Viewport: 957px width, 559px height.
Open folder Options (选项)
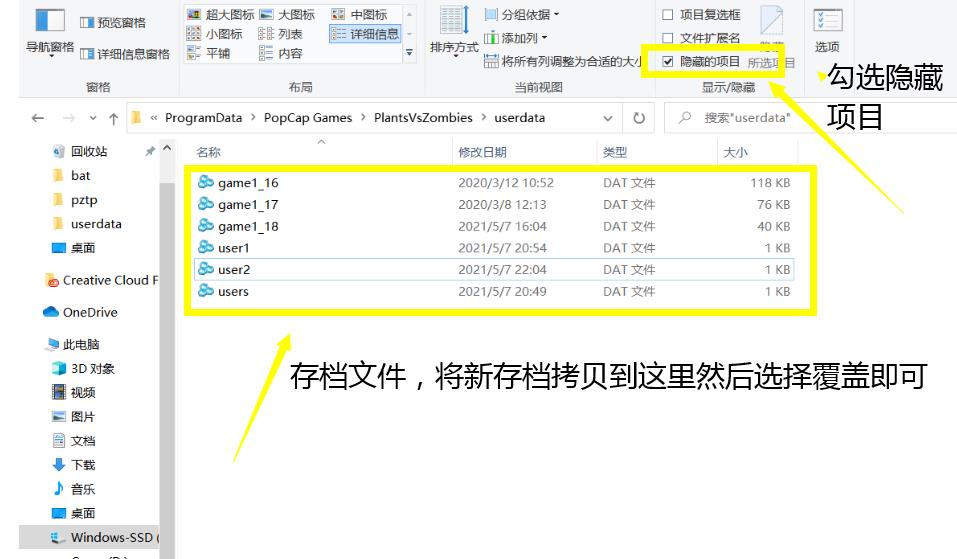coord(828,31)
